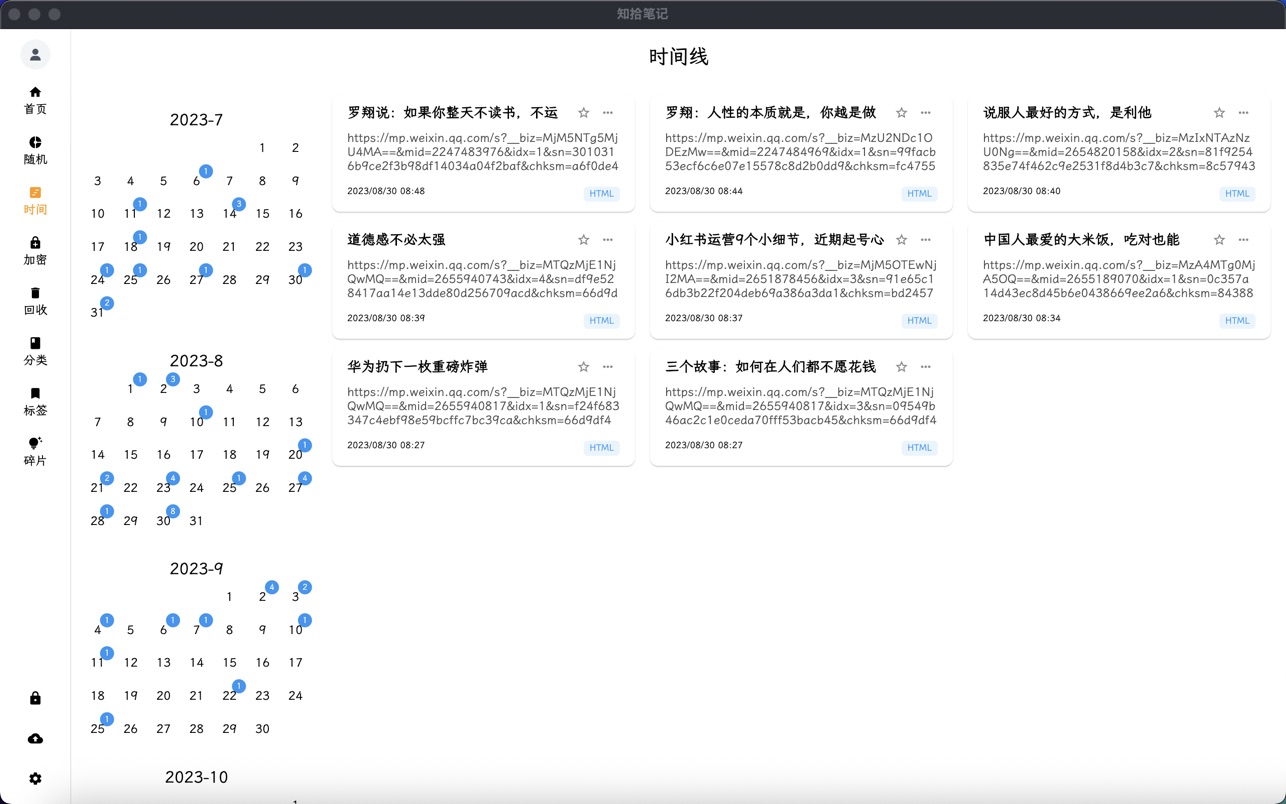Favorite the 华为扔下一枚重磅炸弹 note
This screenshot has width=1286, height=804.
(x=584, y=367)
